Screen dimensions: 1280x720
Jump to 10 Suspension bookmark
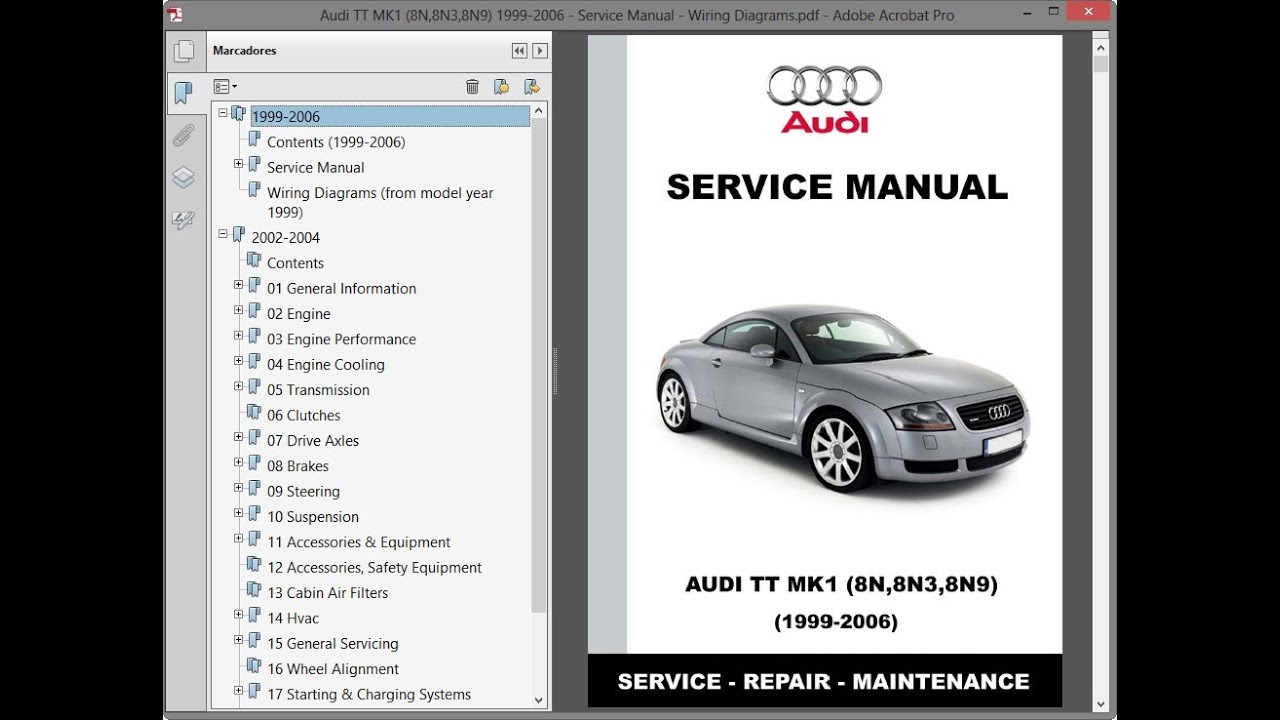click(x=312, y=517)
